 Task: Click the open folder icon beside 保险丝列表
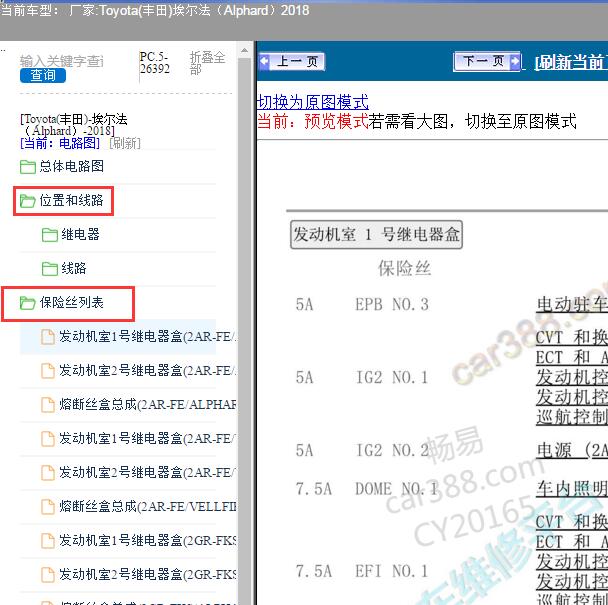28,303
